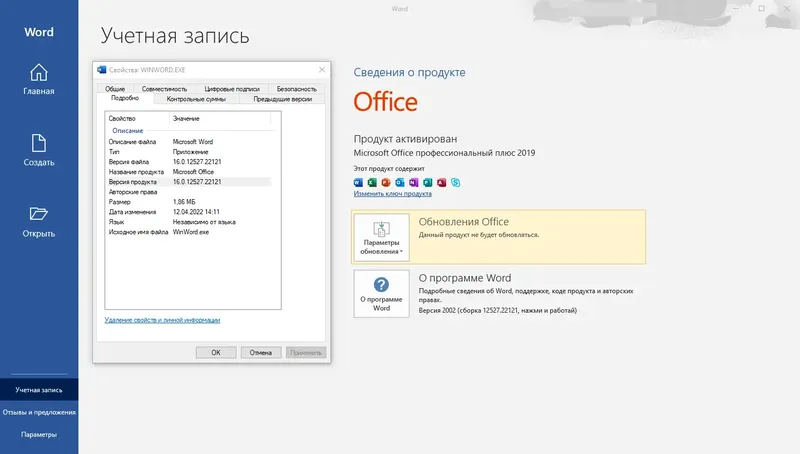Click the Изменить ключ продукта link
The width and height of the screenshot is (800, 454).
(x=392, y=194)
